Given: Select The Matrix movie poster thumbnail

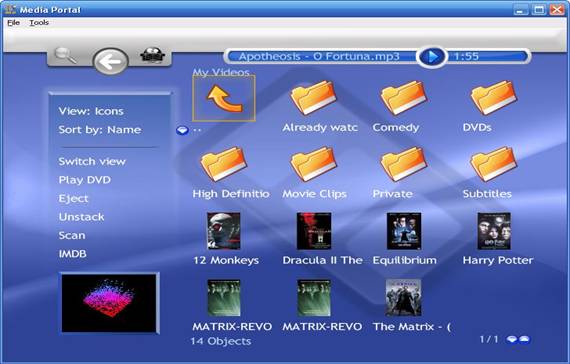Looking at the screenshot, I should pos(404,297).
